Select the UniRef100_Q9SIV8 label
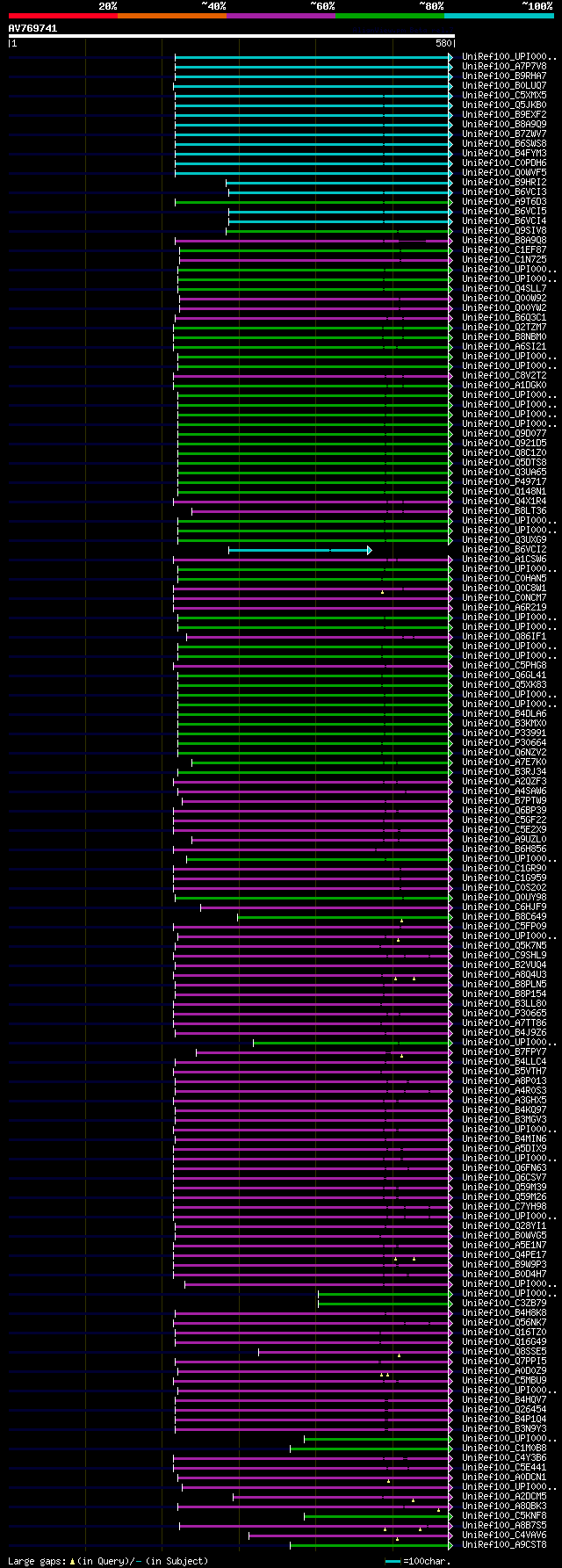The height and width of the screenshot is (1568, 562). [x=504, y=230]
